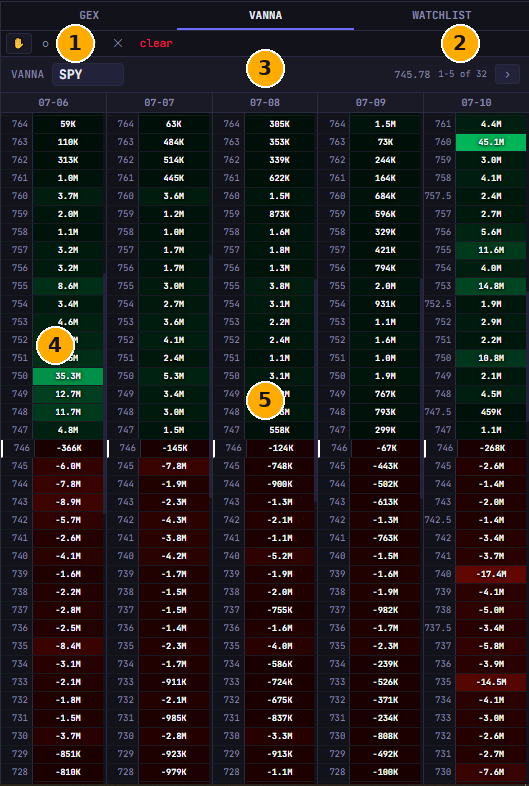Select the 07-10 date column header
Screen dimensions: 529x786
pyautogui.click(x=476, y=103)
